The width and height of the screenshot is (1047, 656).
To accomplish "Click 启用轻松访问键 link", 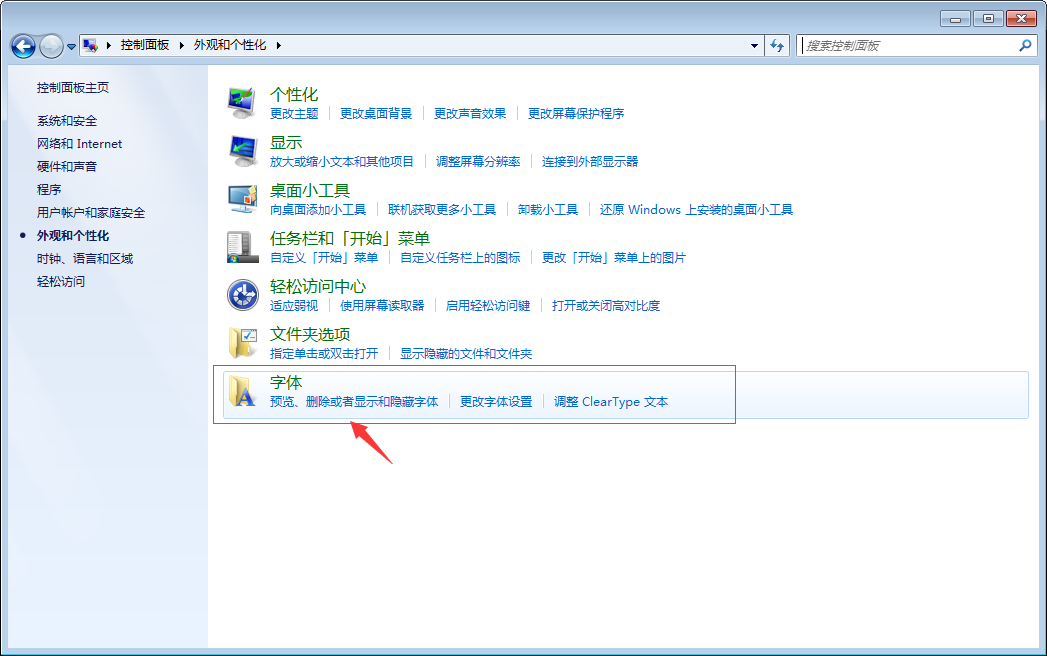I will pos(488,306).
